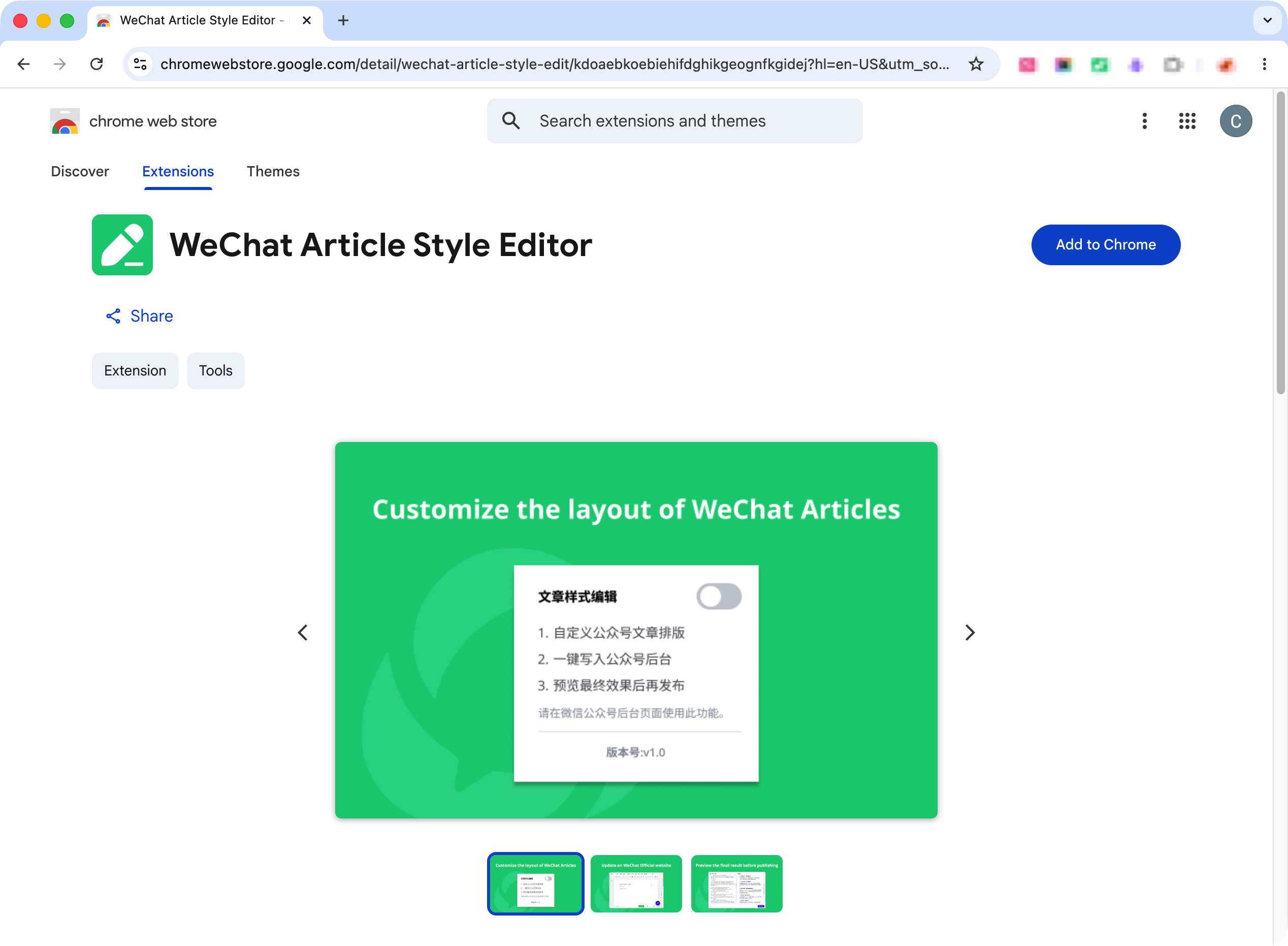Image resolution: width=1288 pixels, height=946 pixels.
Task: Open the Chrome Web Store logo home link
Action: pyautogui.click(x=65, y=121)
